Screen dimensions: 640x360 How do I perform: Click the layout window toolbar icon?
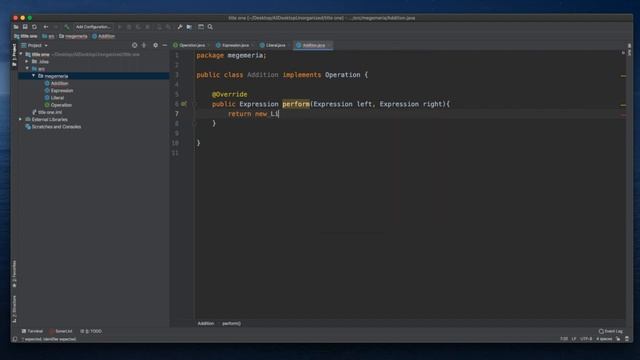point(201,27)
